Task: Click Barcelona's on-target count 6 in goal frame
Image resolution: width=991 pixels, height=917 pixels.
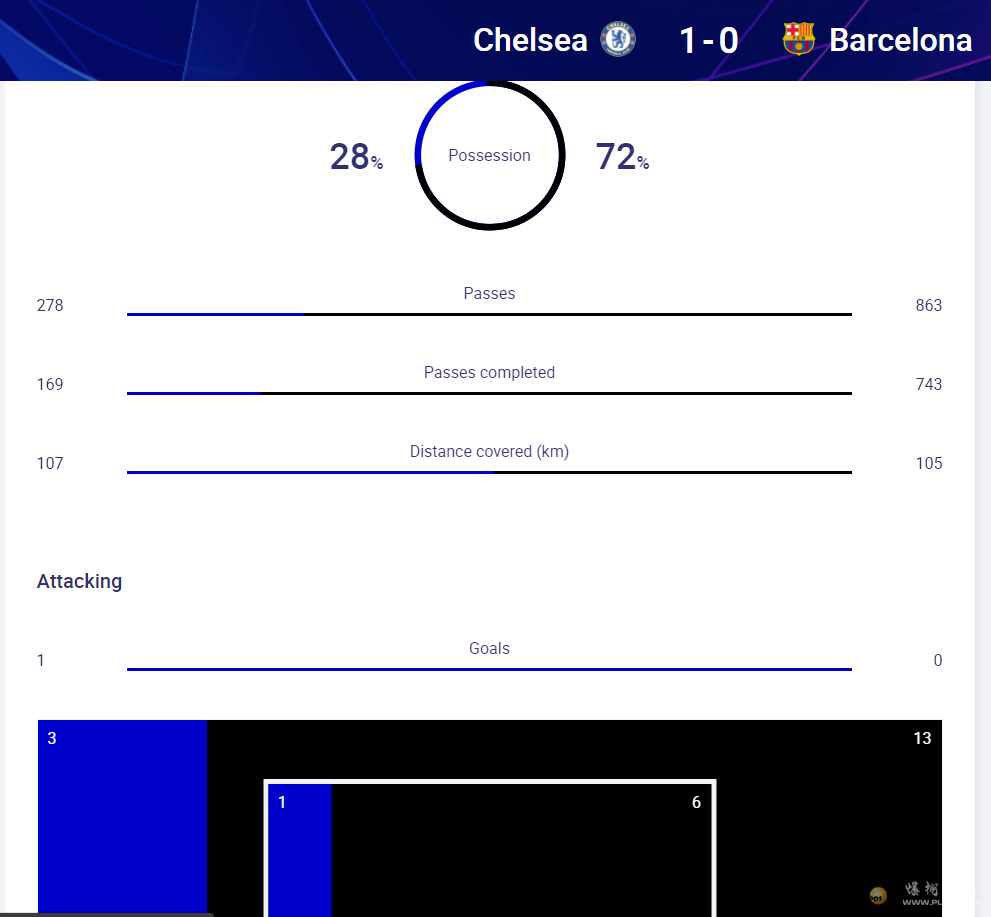Action: 696,802
